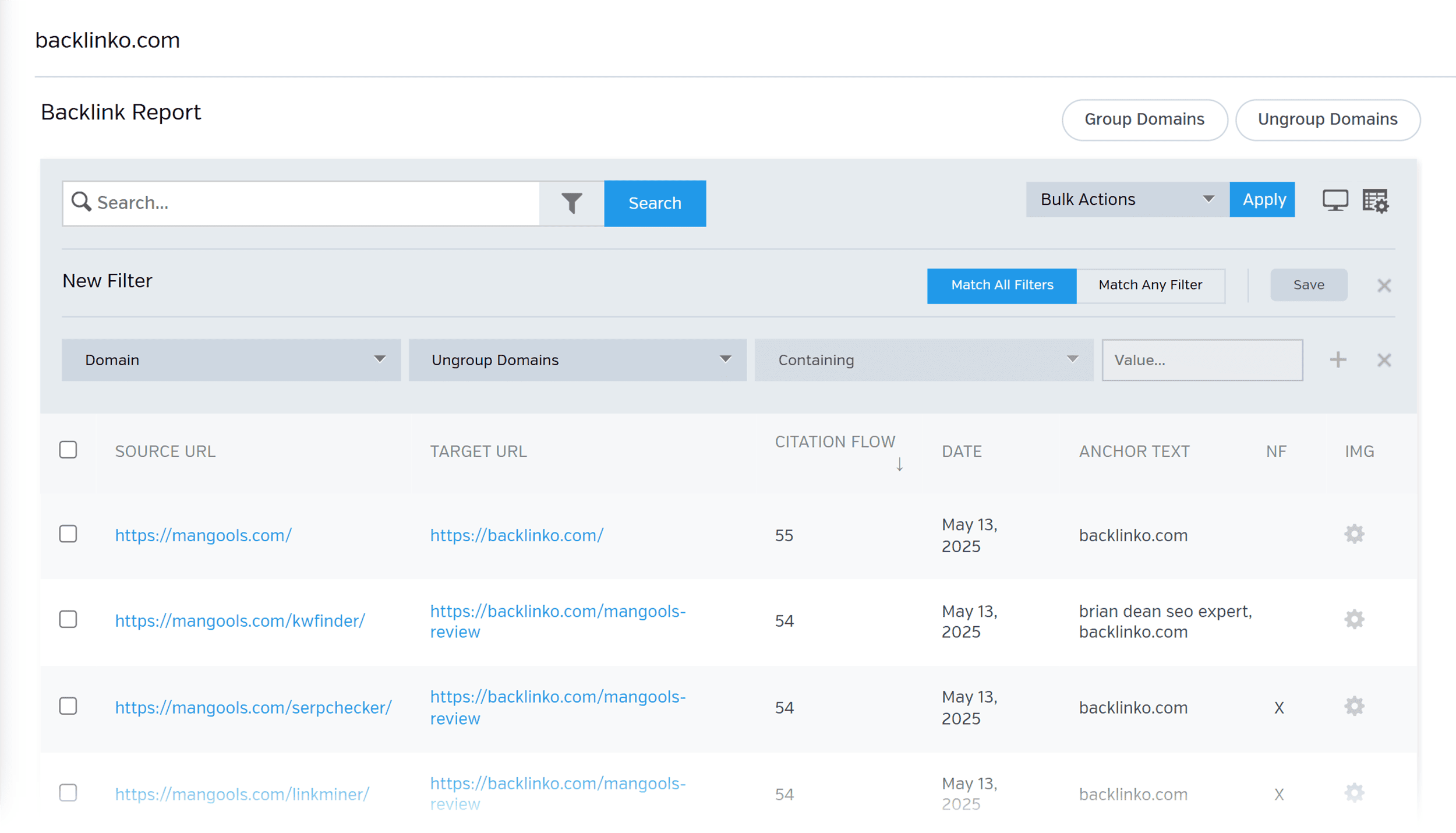
Task: Click the blue Search button
Action: point(655,203)
